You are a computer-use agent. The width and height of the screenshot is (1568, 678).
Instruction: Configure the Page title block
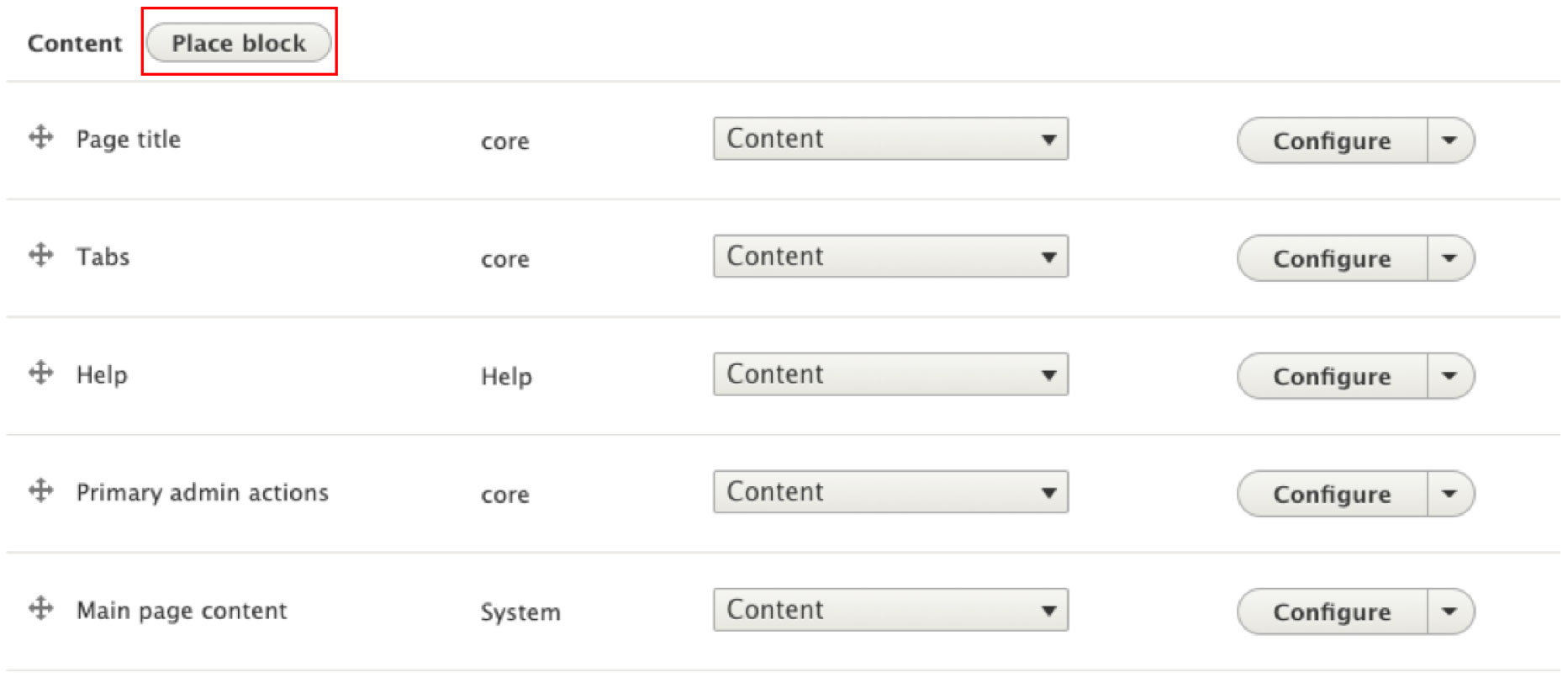pyautogui.click(x=1332, y=140)
